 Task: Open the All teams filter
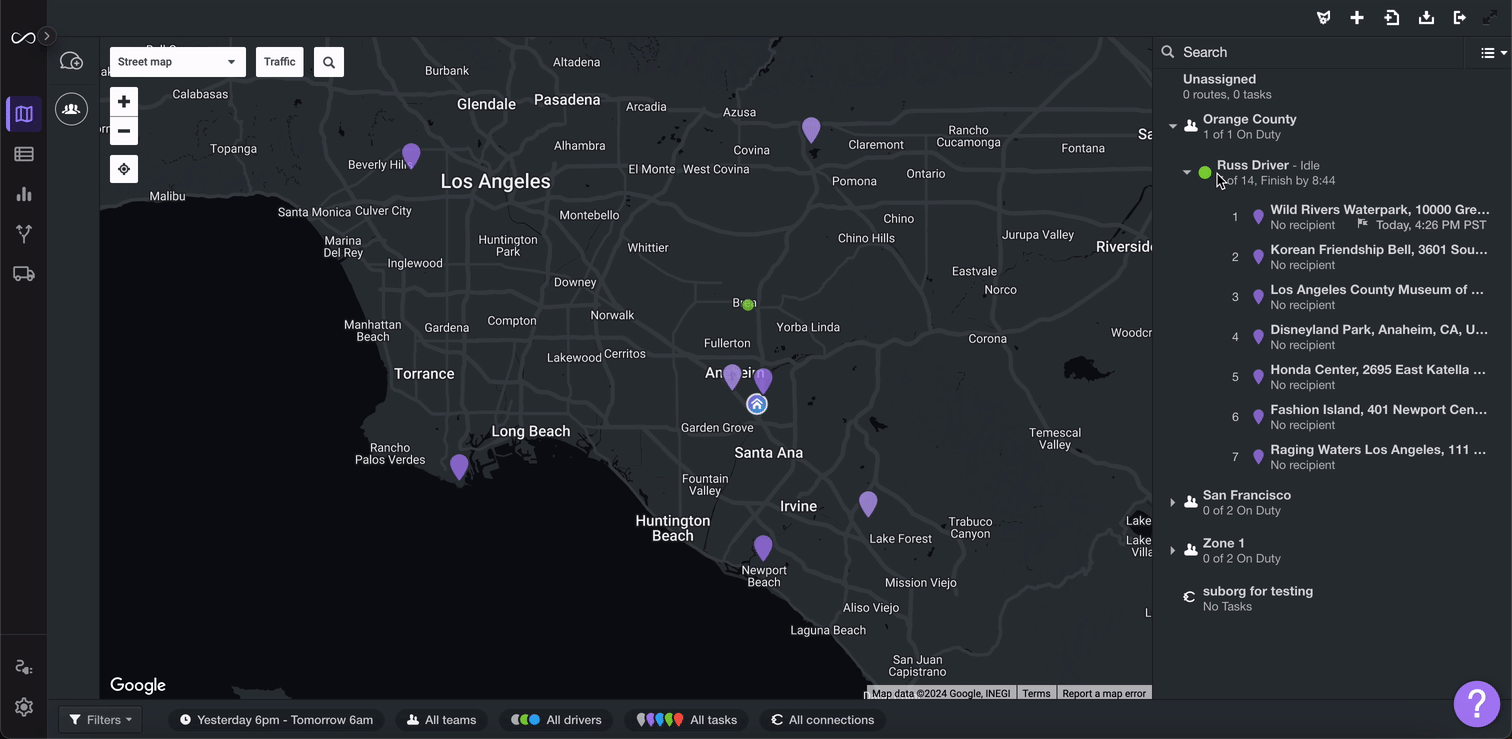tap(441, 720)
